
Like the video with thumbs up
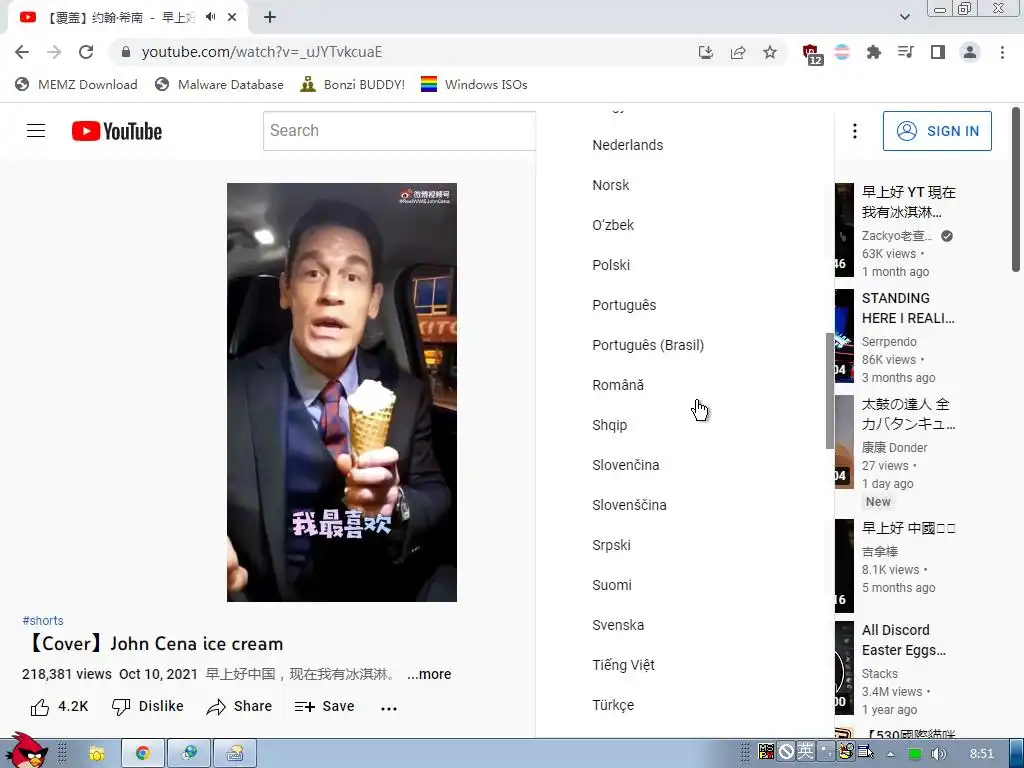click(59, 707)
